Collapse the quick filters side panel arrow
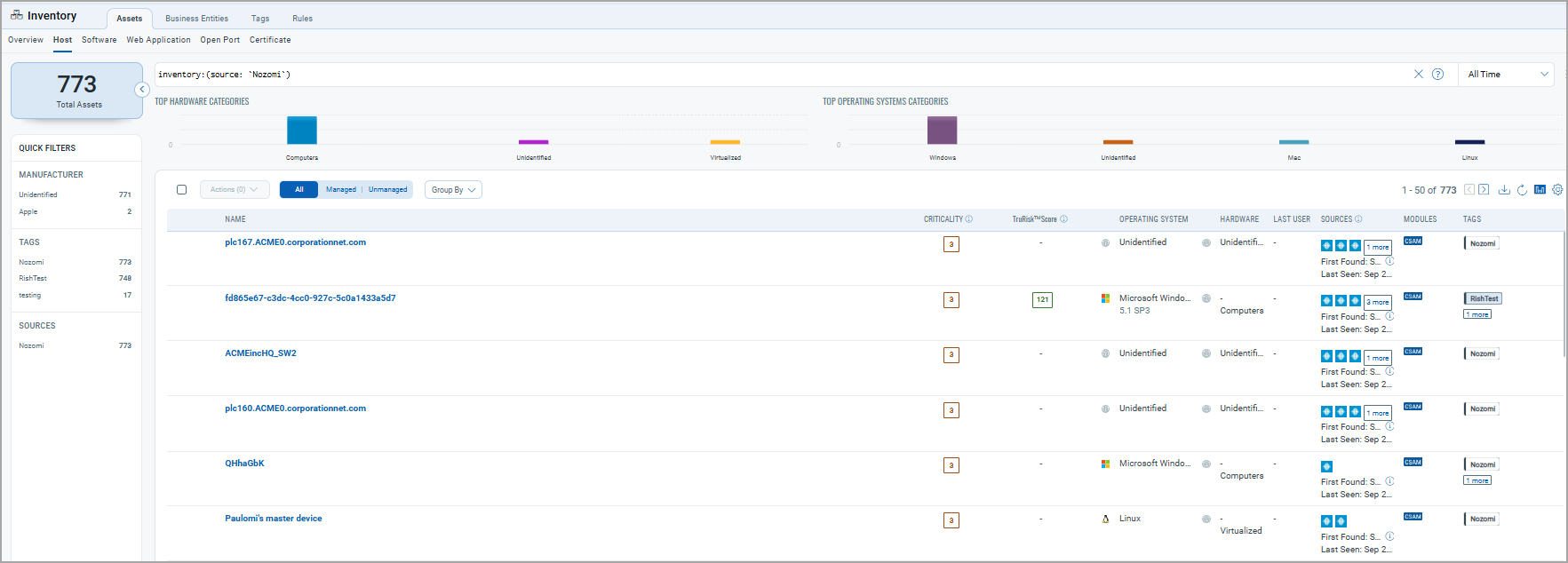The height and width of the screenshot is (563, 1568). tap(142, 90)
